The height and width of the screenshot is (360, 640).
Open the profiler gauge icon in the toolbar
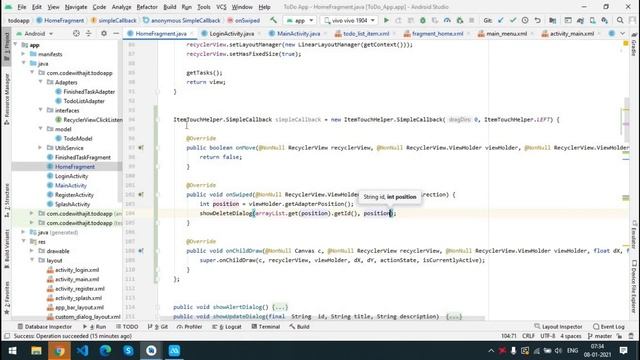coord(447,20)
